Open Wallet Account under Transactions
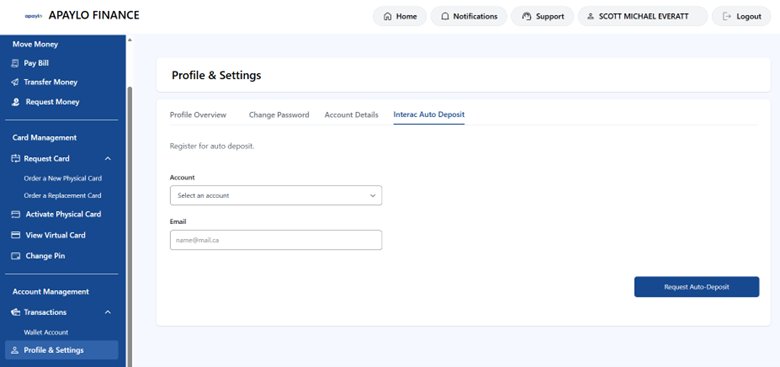This screenshot has width=780, height=367. coord(46,332)
